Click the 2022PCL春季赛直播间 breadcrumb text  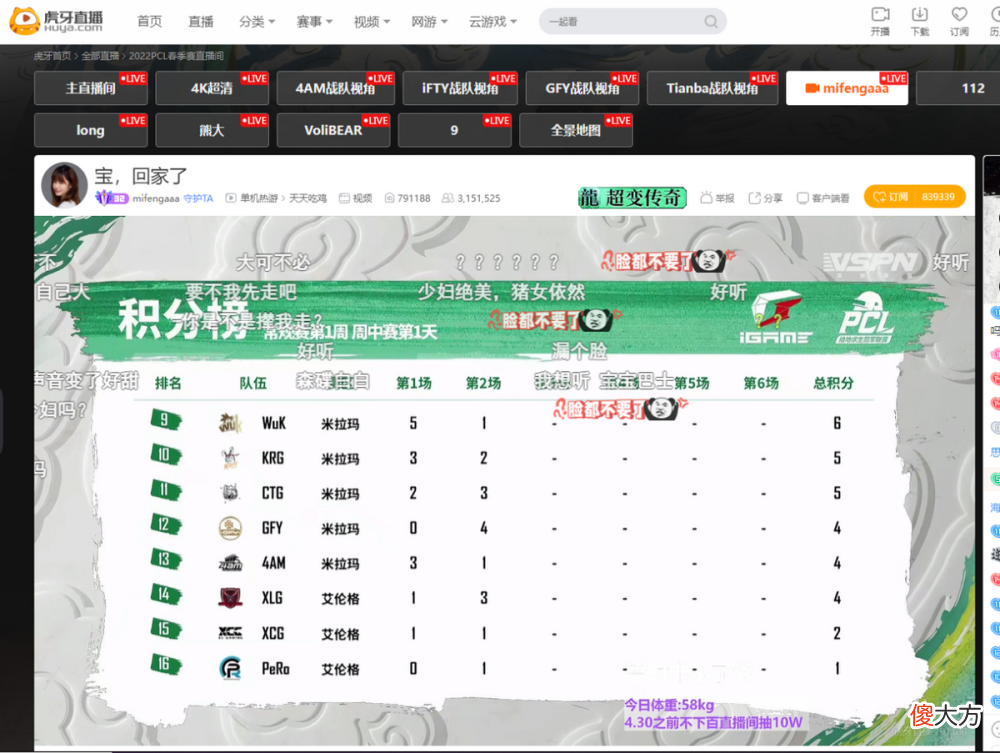point(177,55)
